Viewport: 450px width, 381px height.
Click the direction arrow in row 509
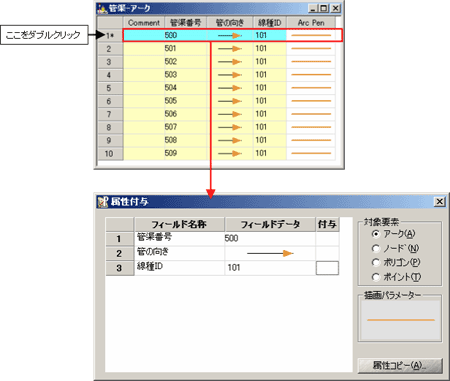pos(230,154)
